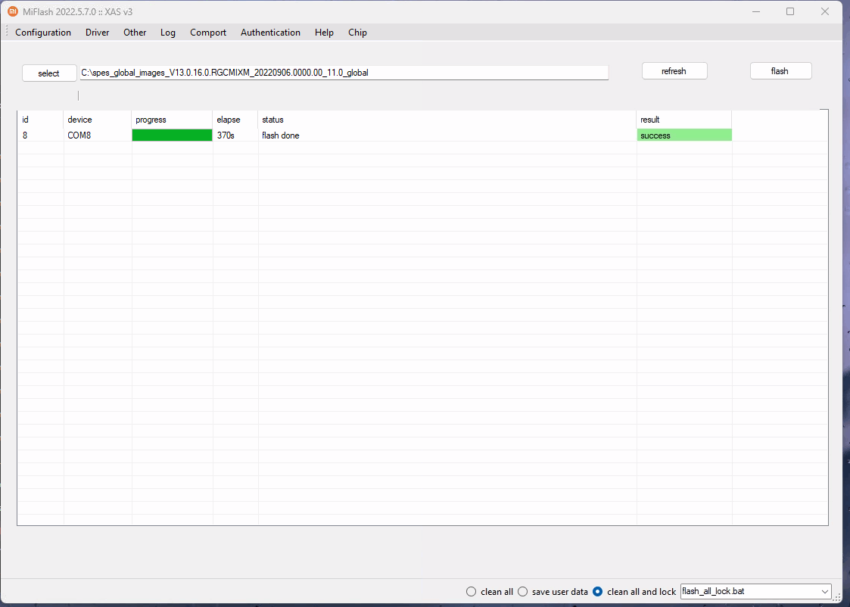Click the MiFlash app icon in title bar

coord(13,11)
